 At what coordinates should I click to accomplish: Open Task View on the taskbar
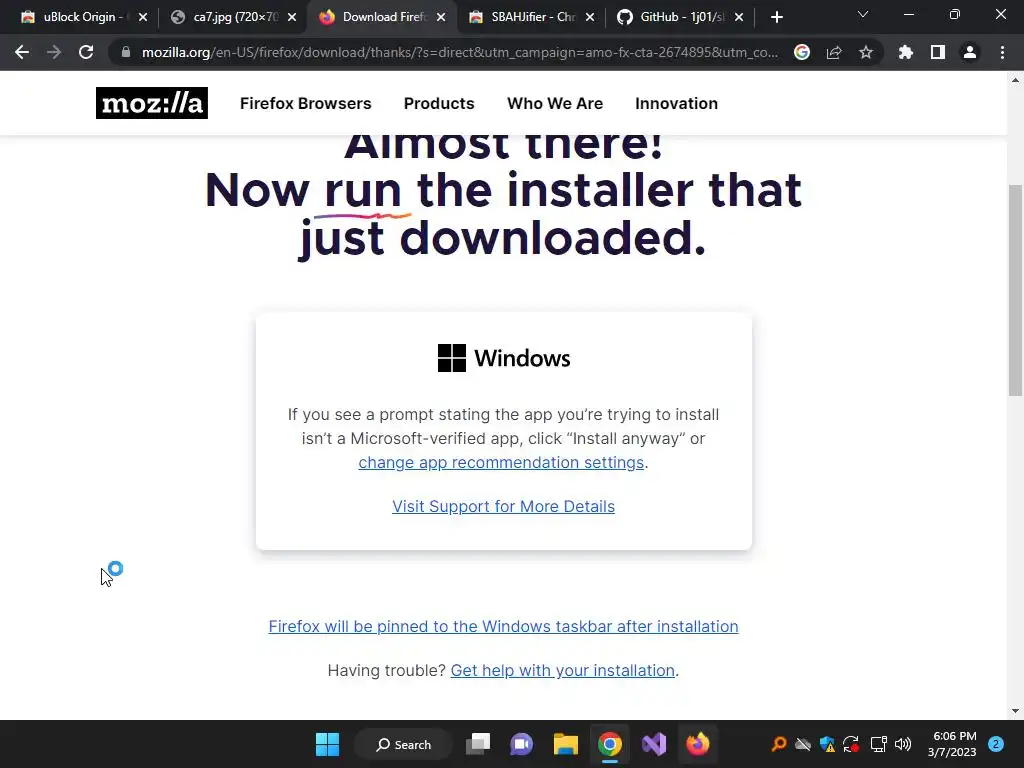[478, 744]
